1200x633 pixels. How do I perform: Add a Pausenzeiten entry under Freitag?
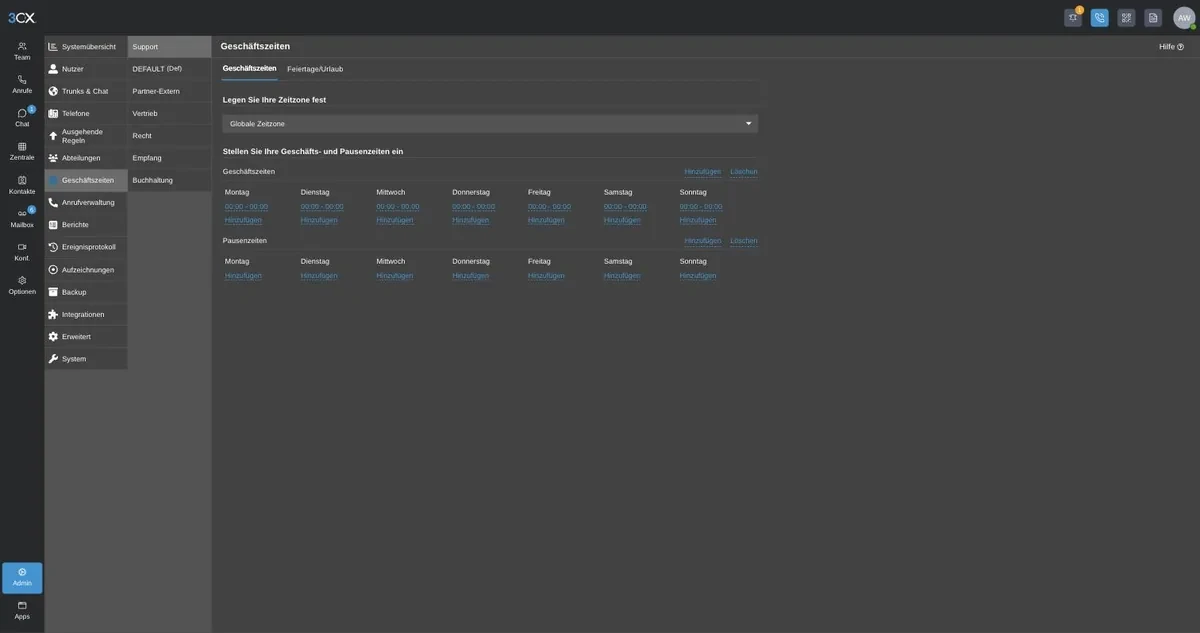tap(546, 275)
